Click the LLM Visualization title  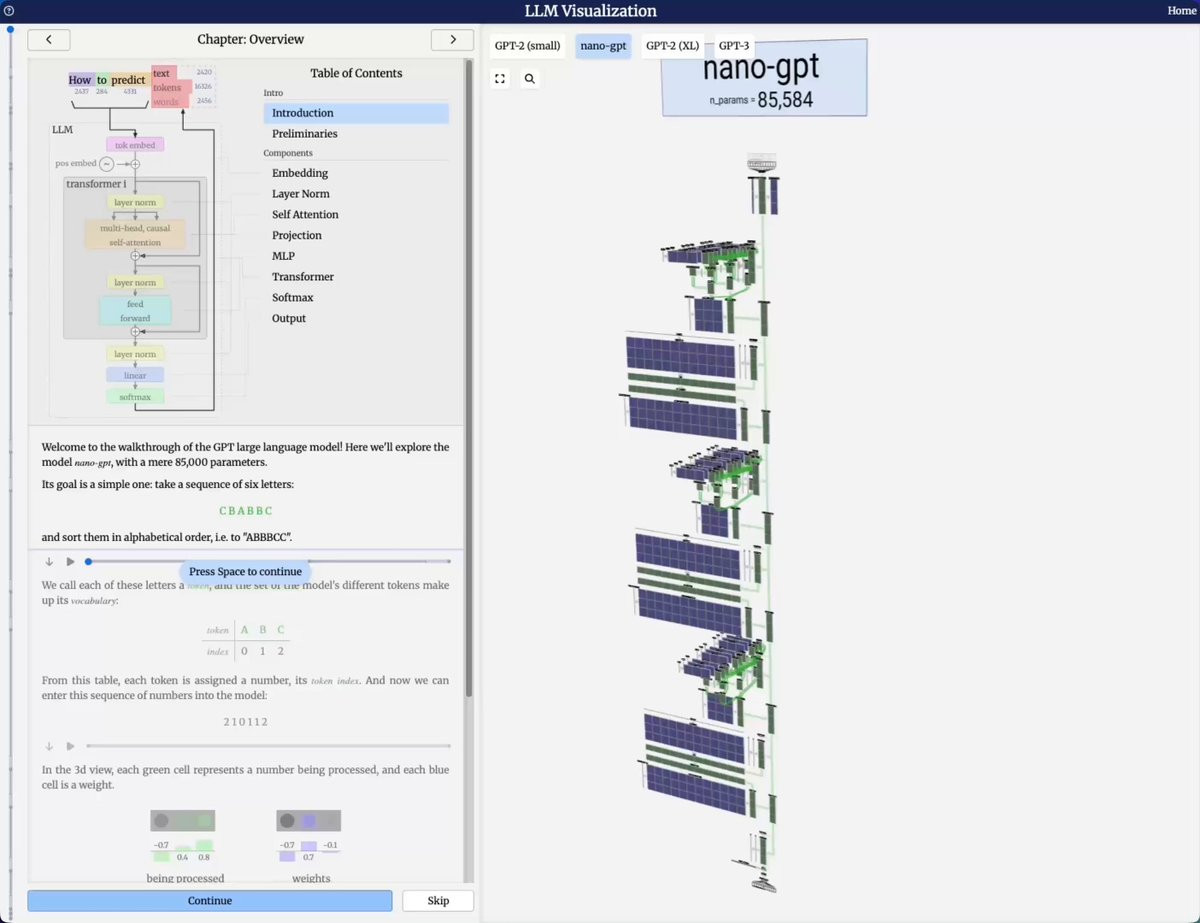pos(591,11)
